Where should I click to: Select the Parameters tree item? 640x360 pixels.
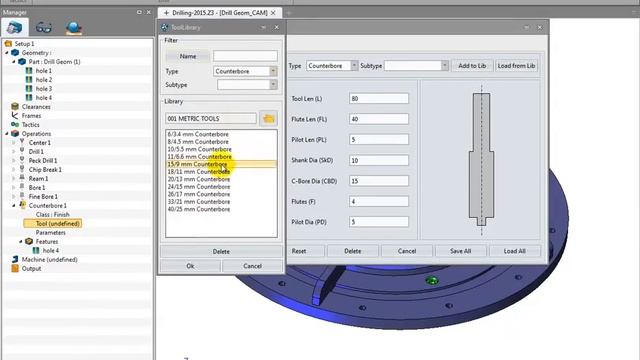[x=51, y=232]
